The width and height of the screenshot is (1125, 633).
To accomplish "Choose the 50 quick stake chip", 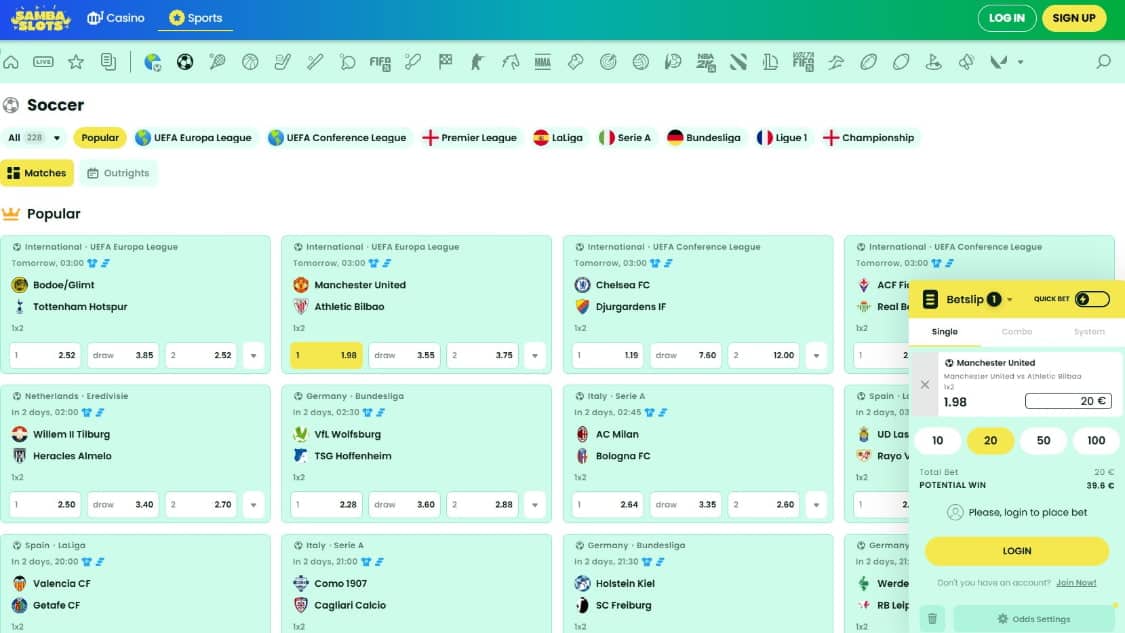I will point(1043,441).
